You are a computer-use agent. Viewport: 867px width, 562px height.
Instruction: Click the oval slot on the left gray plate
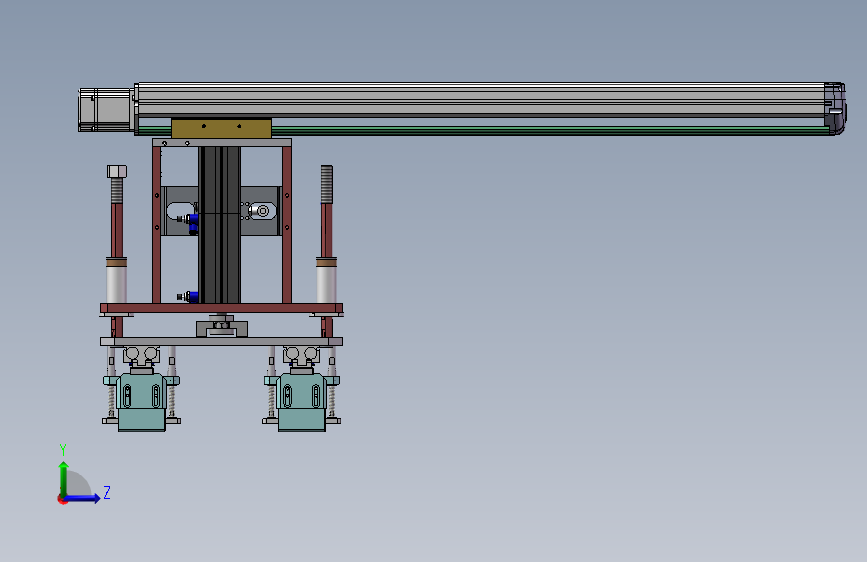tap(180, 211)
